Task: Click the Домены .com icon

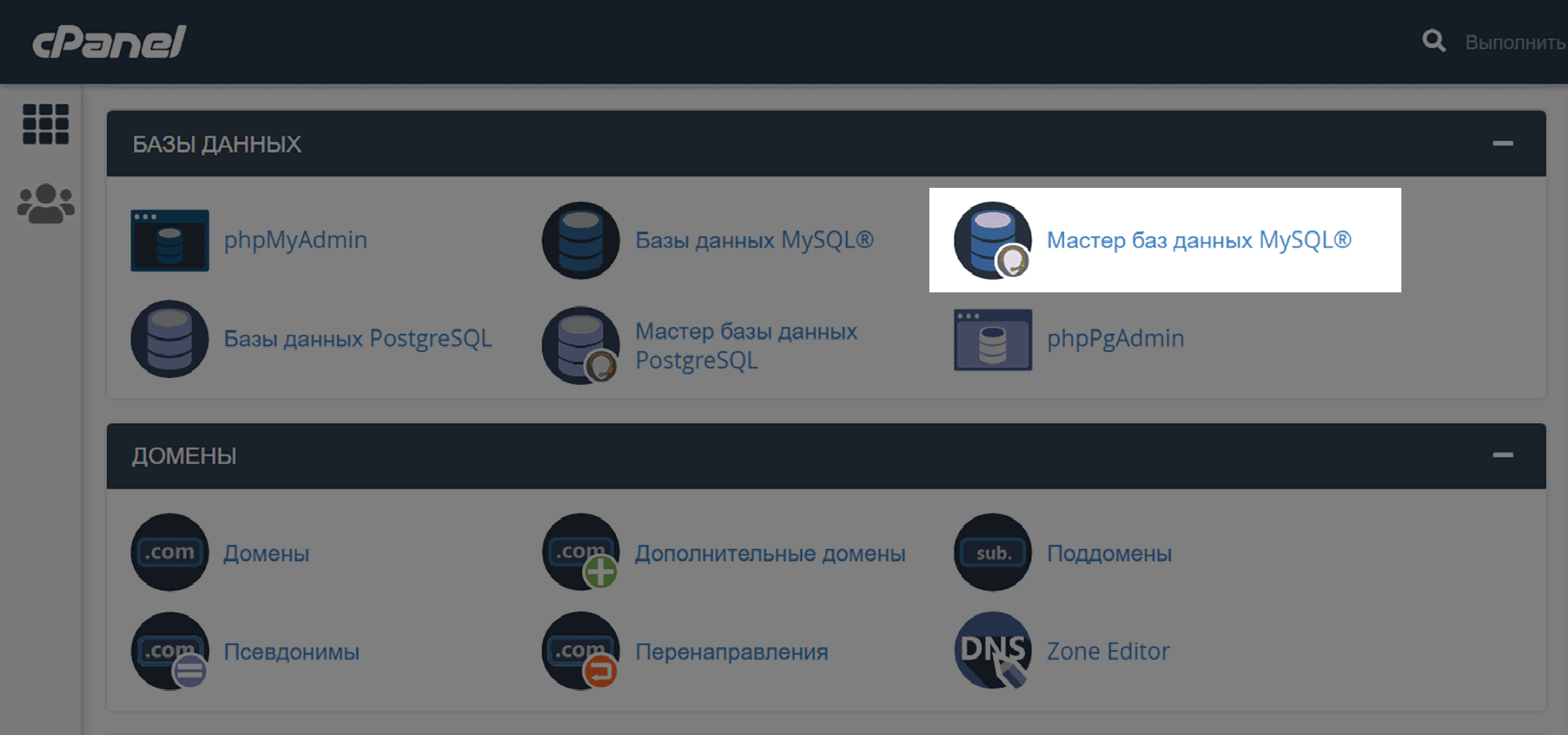Action: [170, 552]
